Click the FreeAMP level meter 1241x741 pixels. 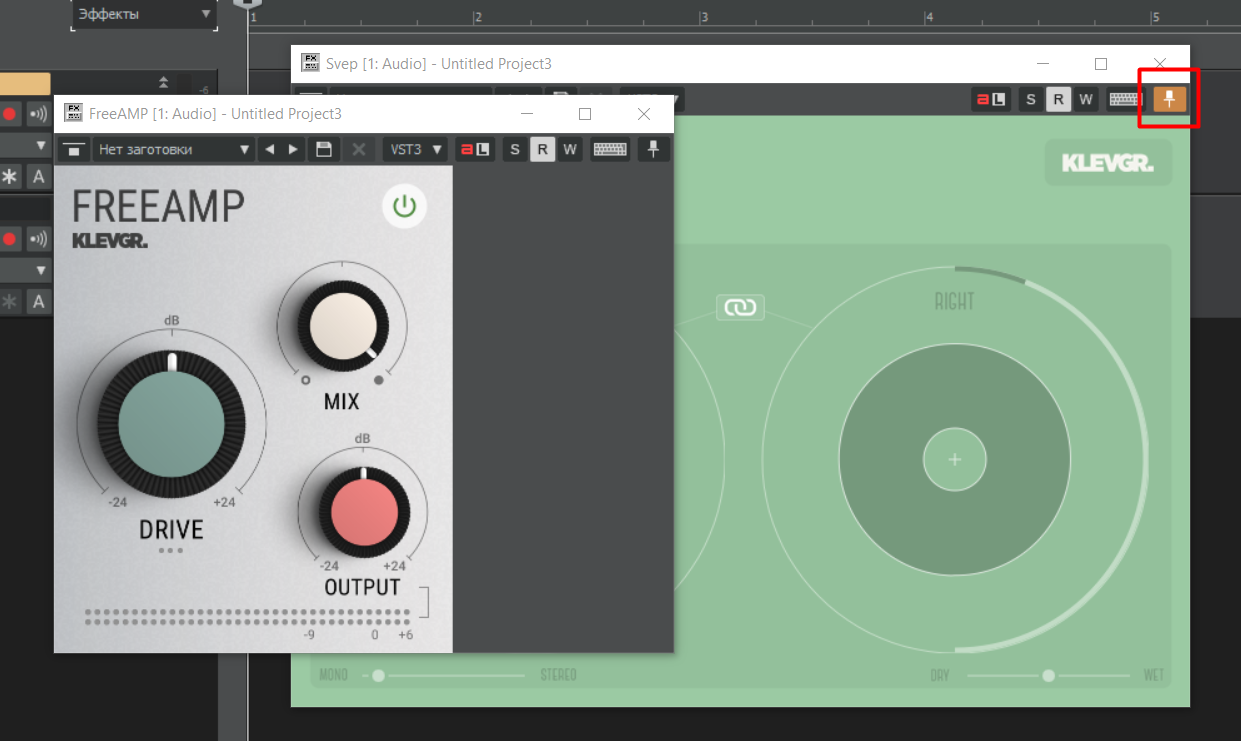tap(248, 616)
